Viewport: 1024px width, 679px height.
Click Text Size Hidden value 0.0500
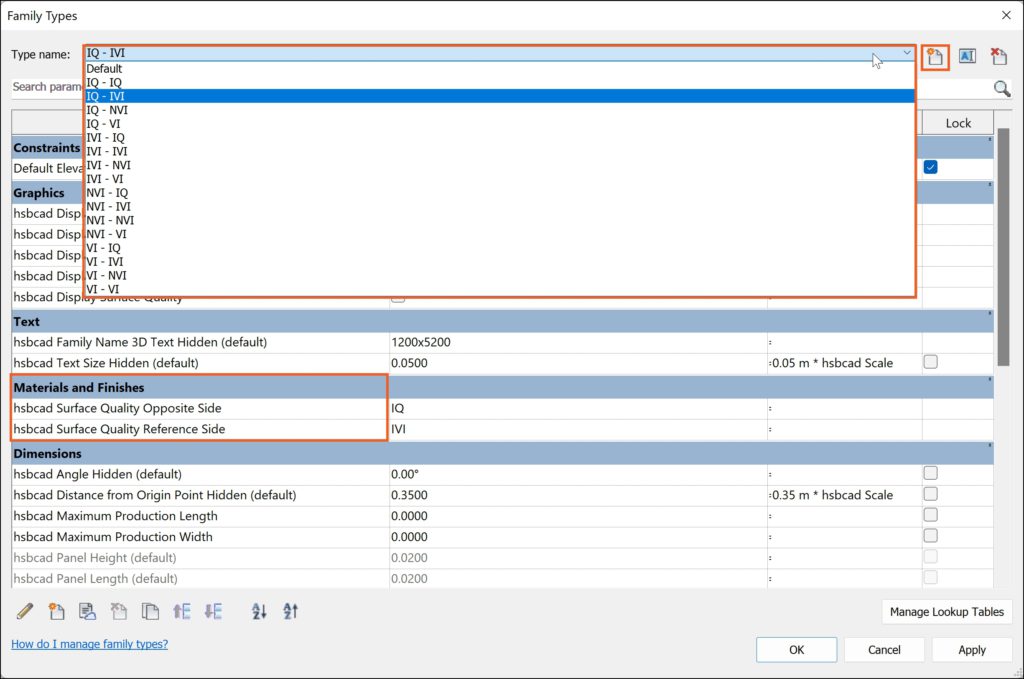click(x=578, y=363)
